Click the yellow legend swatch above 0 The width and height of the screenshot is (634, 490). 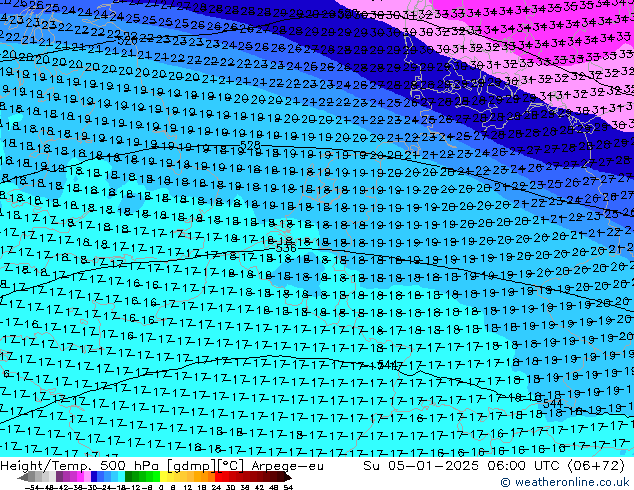163,476
